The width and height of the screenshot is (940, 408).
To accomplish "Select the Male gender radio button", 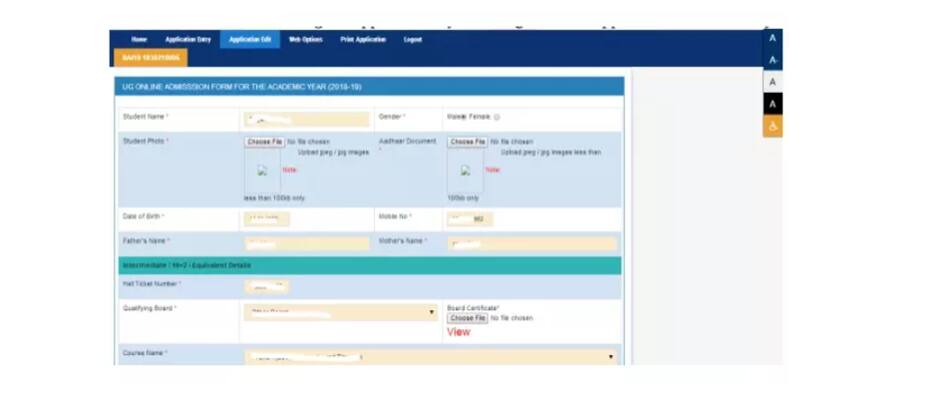I will pyautogui.click(x=463, y=118).
